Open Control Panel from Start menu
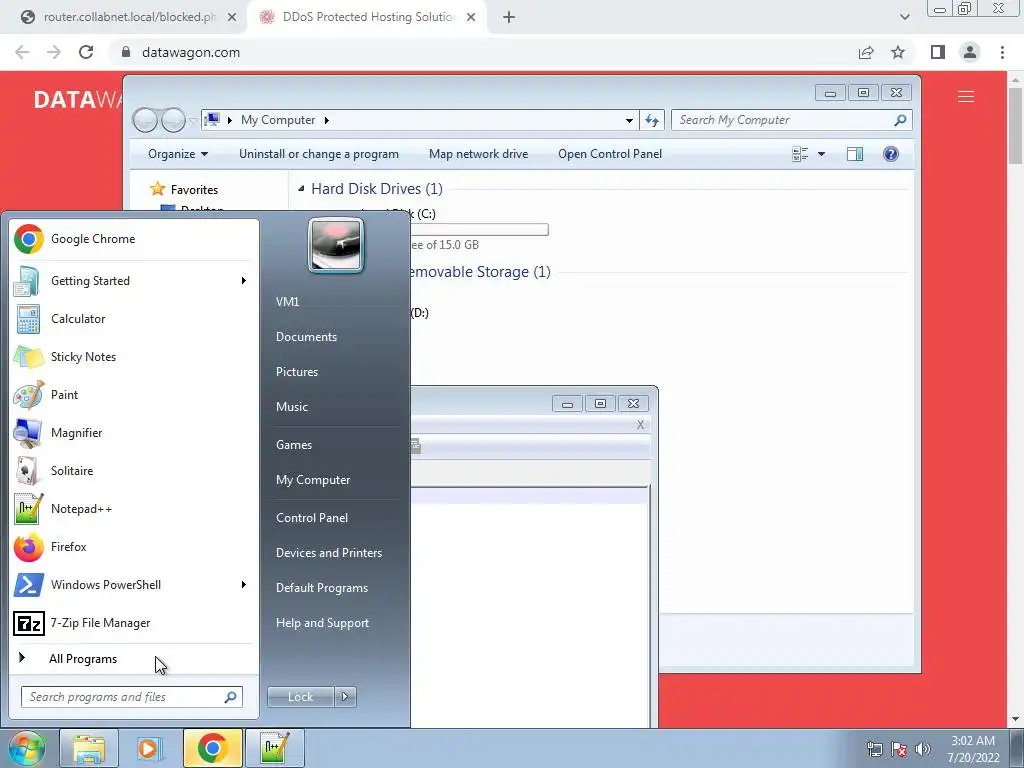This screenshot has width=1024, height=768. click(312, 518)
